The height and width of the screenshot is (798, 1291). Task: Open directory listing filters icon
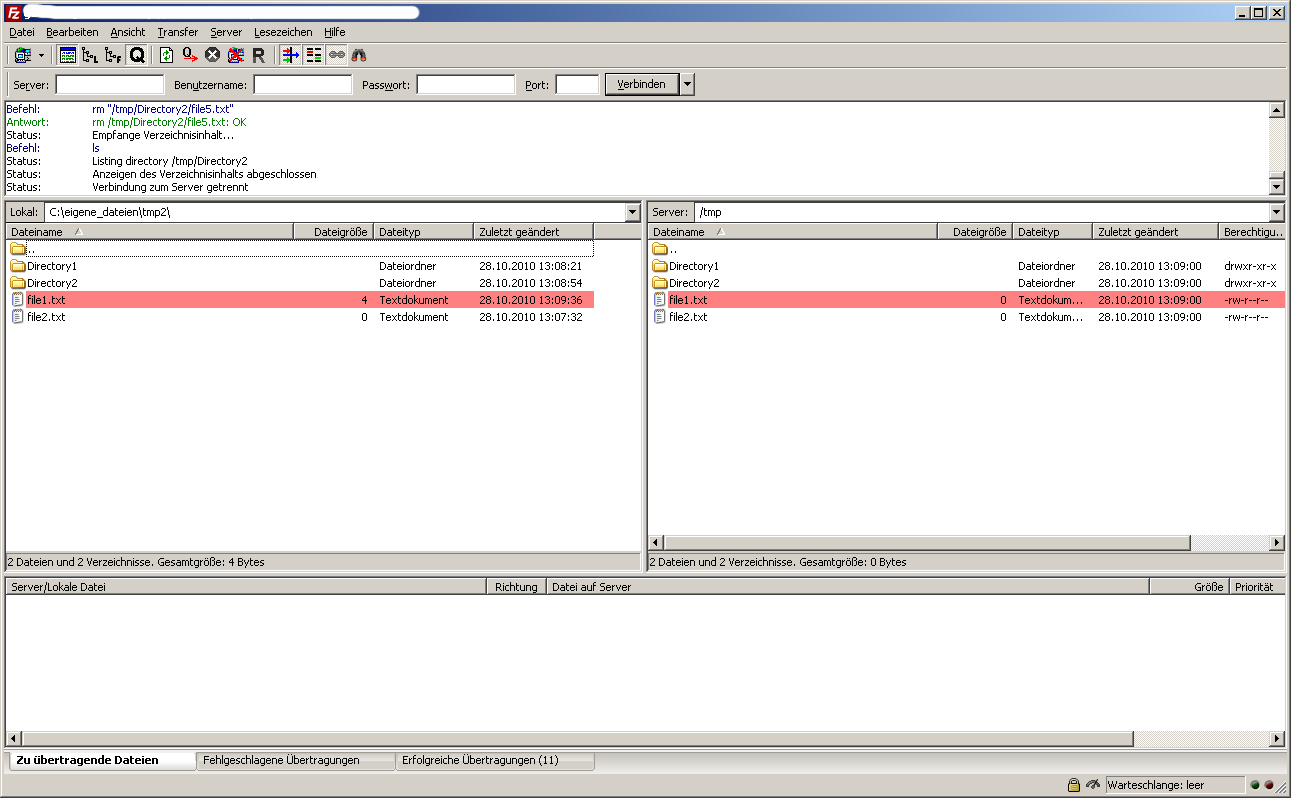(x=290, y=55)
